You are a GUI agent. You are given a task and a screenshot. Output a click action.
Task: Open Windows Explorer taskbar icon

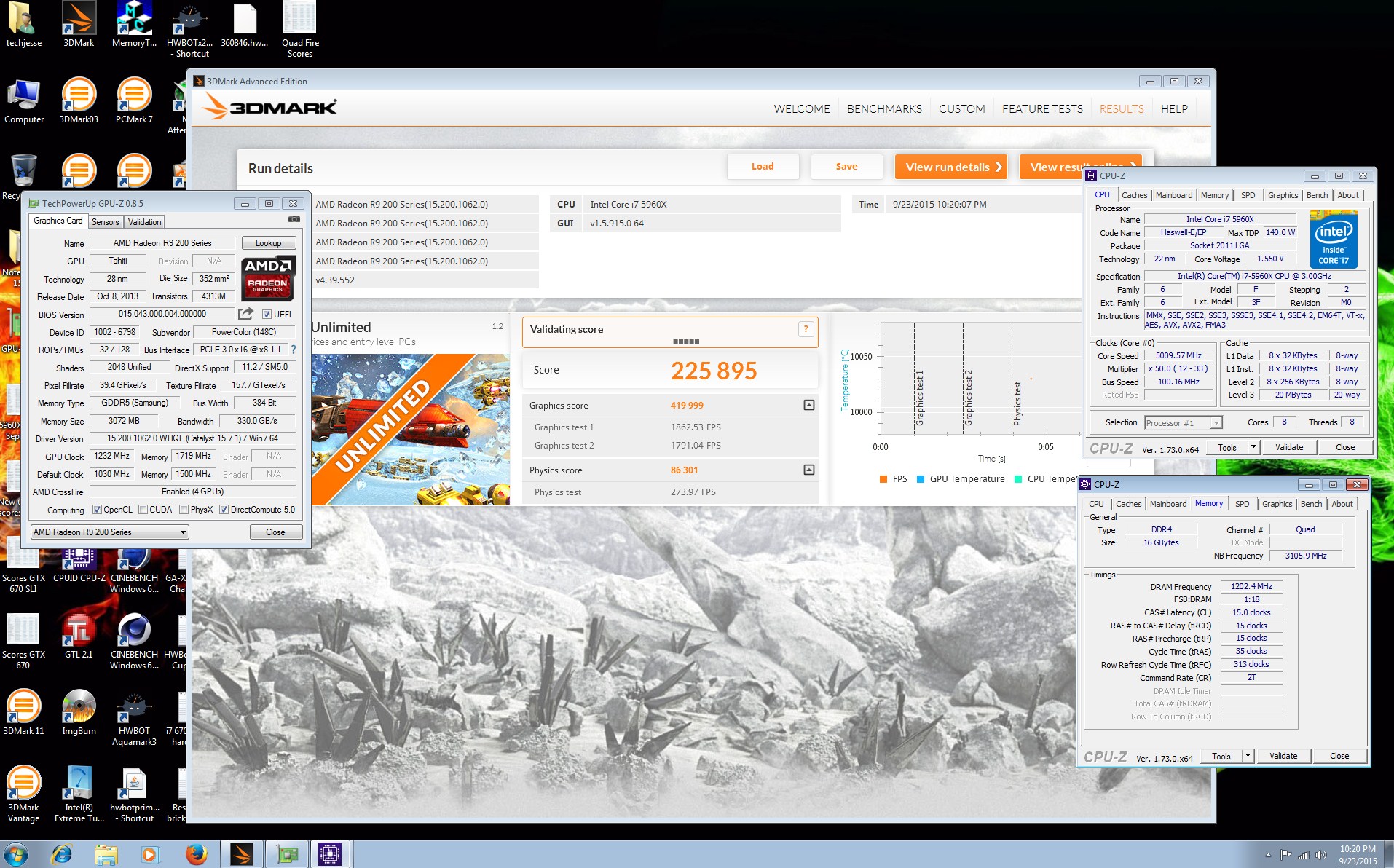pos(106,853)
